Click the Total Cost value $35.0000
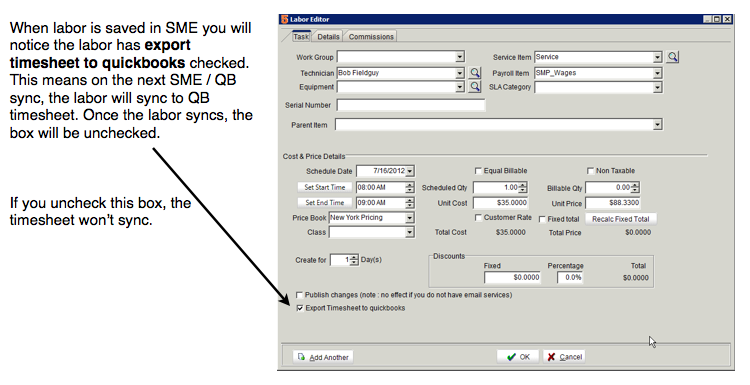The height and width of the screenshot is (385, 750). [x=510, y=232]
